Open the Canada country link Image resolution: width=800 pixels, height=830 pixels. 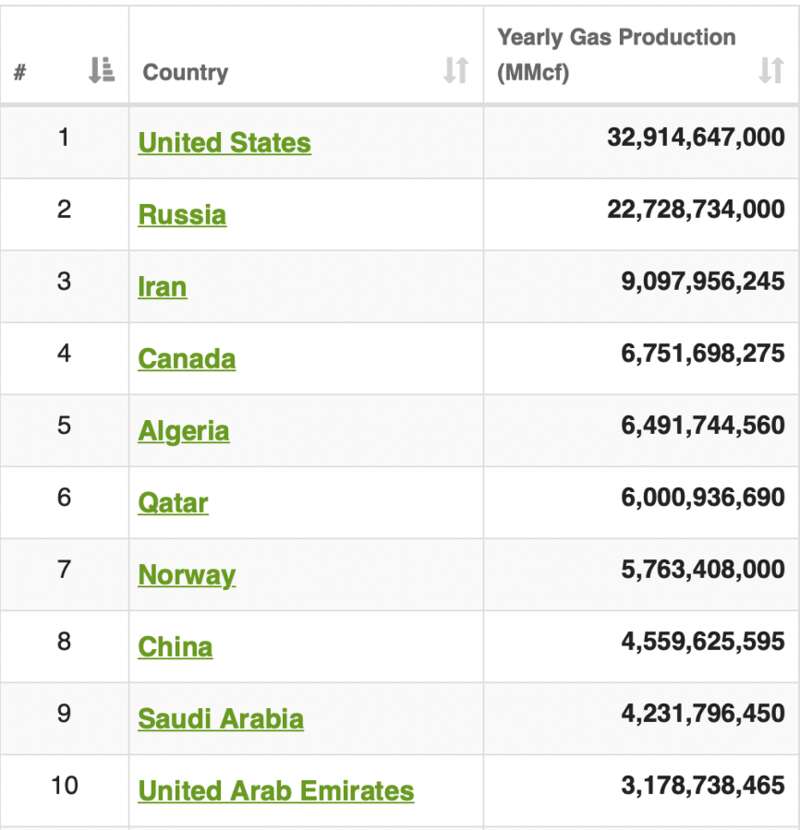[x=186, y=359]
